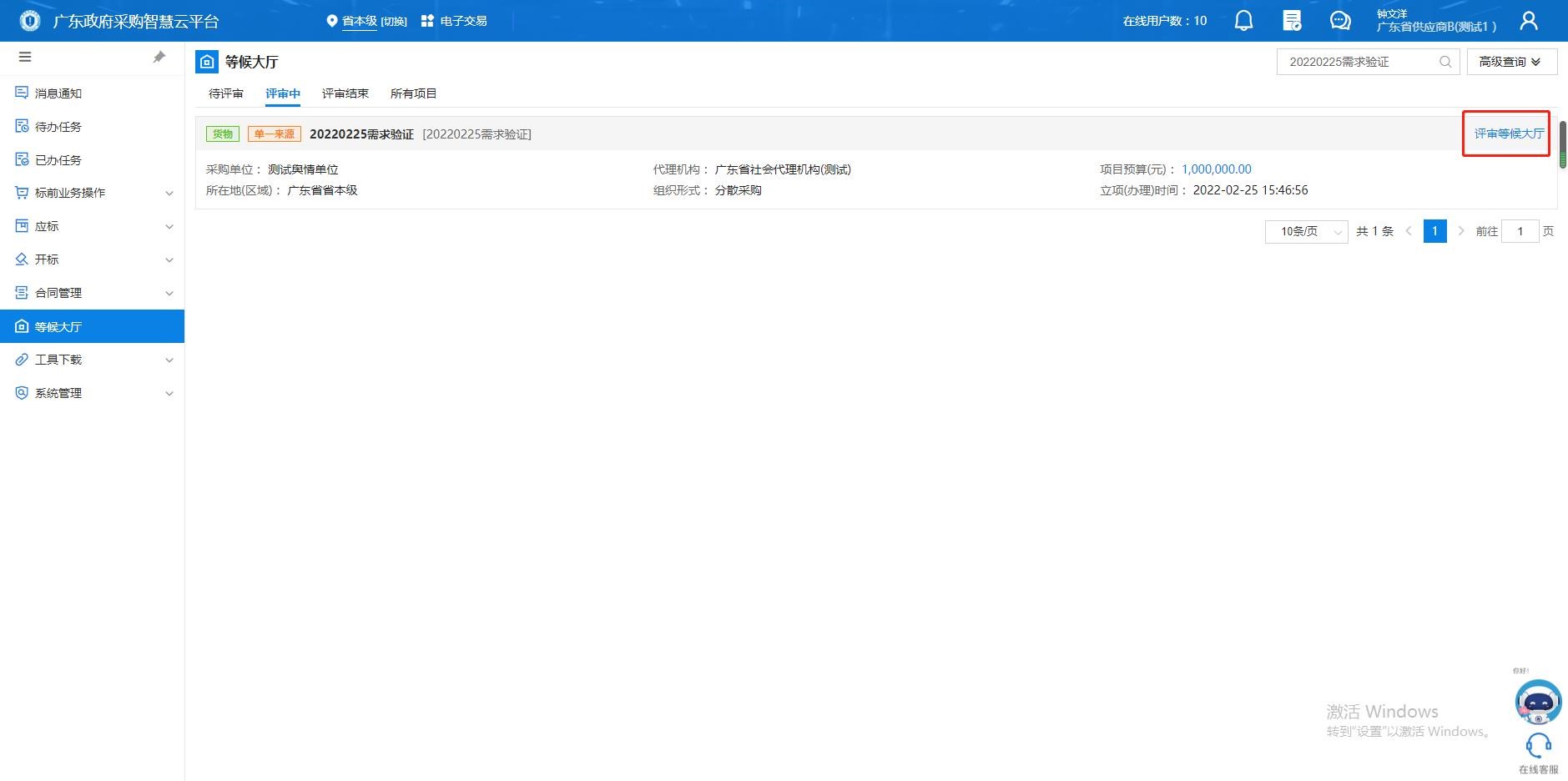Click the 系统管理 shield icon
This screenshot has width=1568, height=781.
point(22,393)
